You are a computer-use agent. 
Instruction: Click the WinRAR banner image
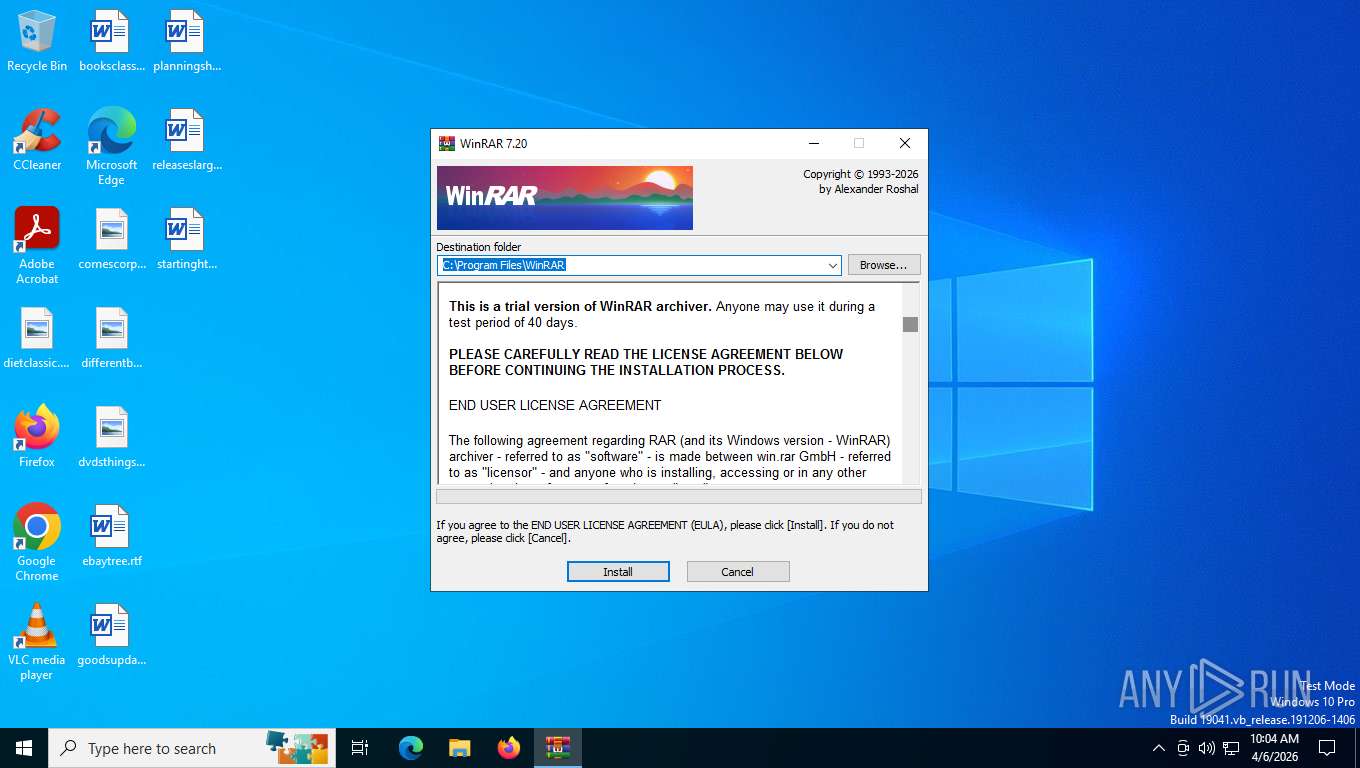pos(565,198)
